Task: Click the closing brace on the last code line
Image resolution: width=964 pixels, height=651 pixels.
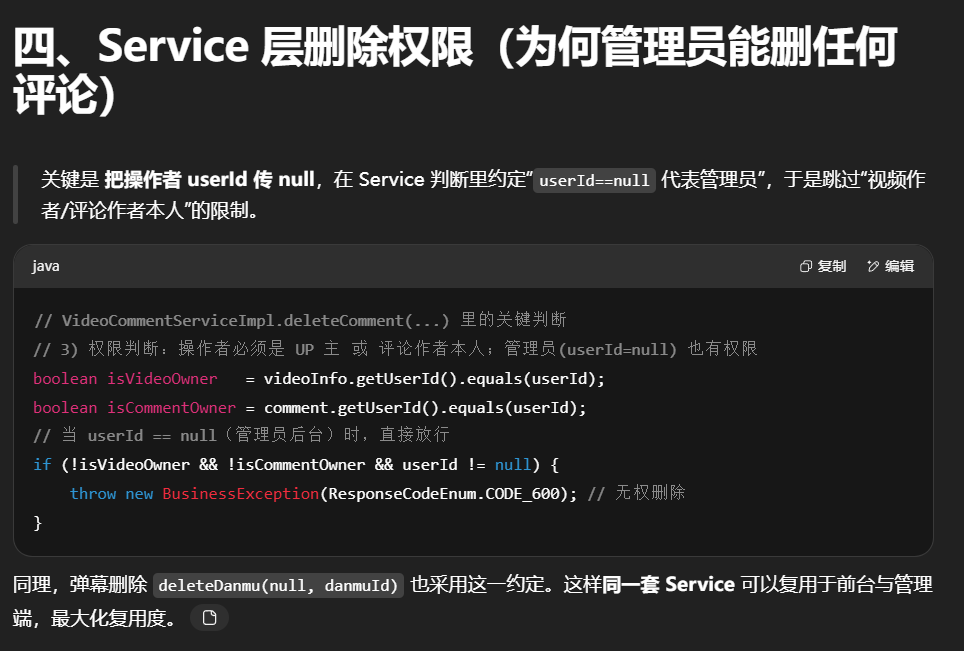Action: (38, 523)
